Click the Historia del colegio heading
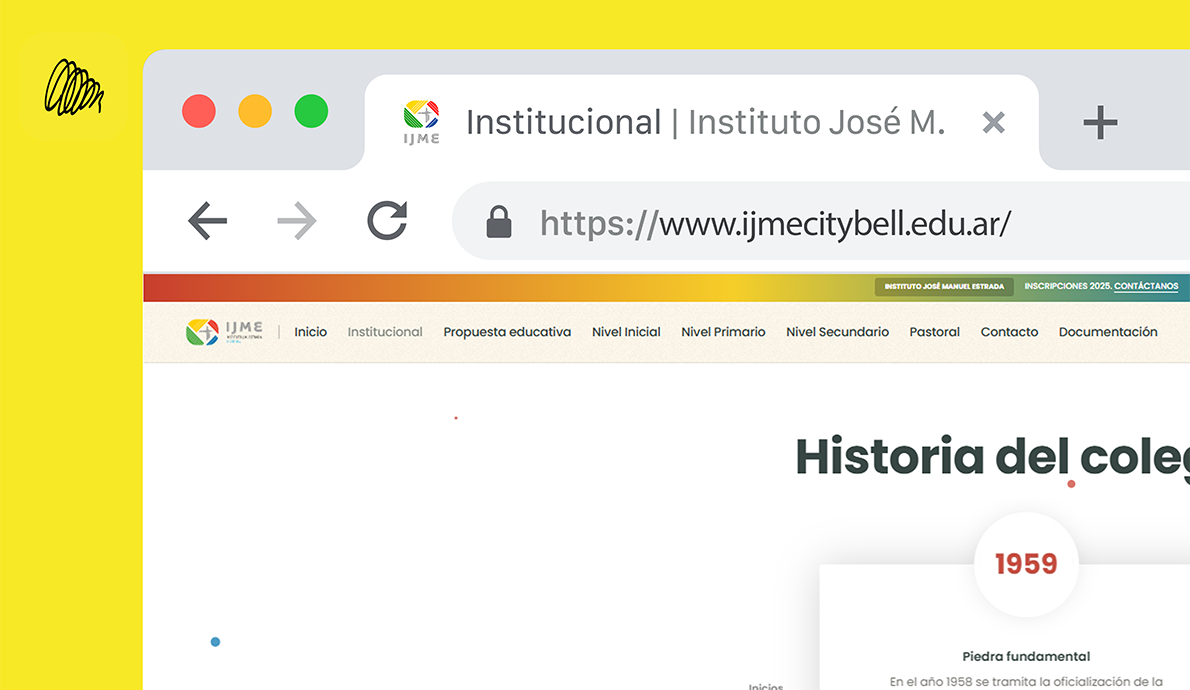Viewport: 1190px width, 690px height. point(993,457)
